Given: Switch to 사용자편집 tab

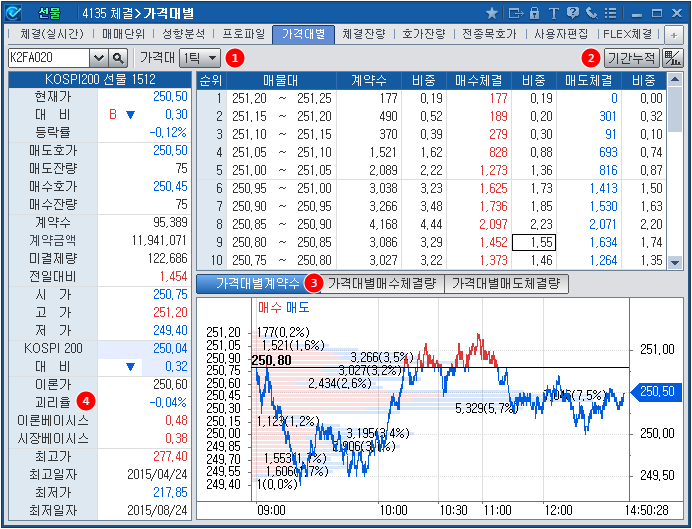Looking at the screenshot, I should pyautogui.click(x=560, y=34).
